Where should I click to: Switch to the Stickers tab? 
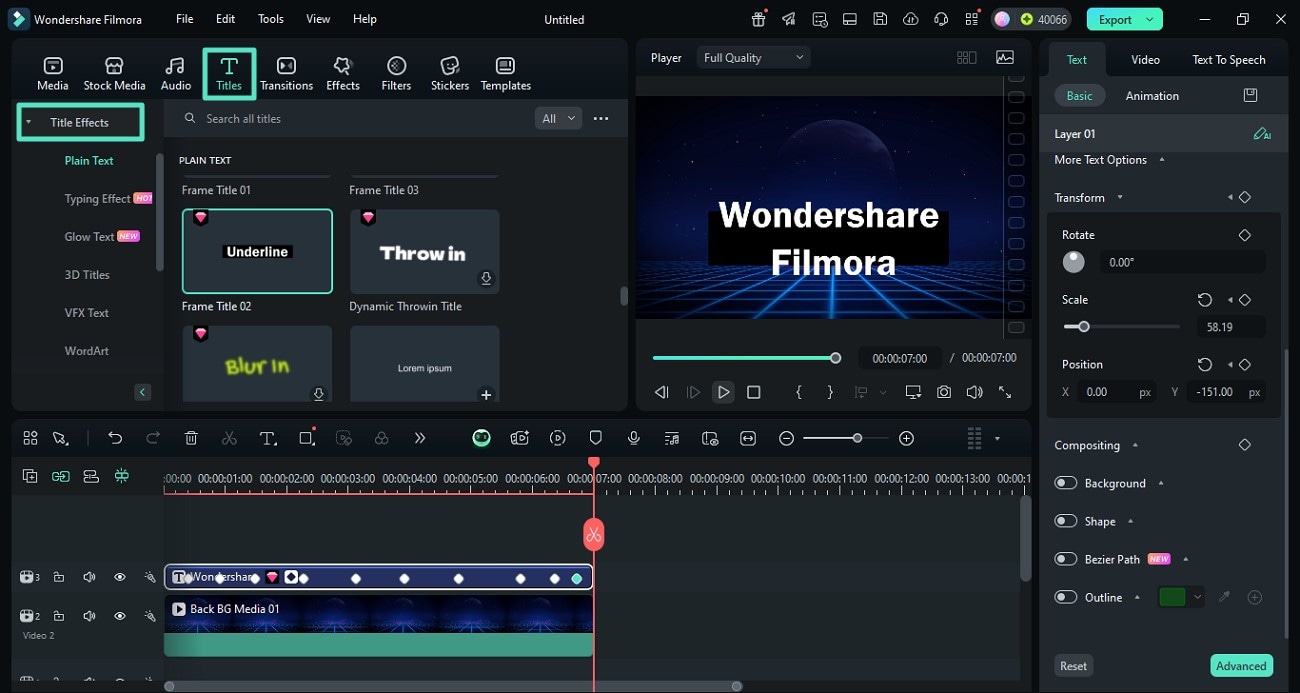pyautogui.click(x=450, y=74)
